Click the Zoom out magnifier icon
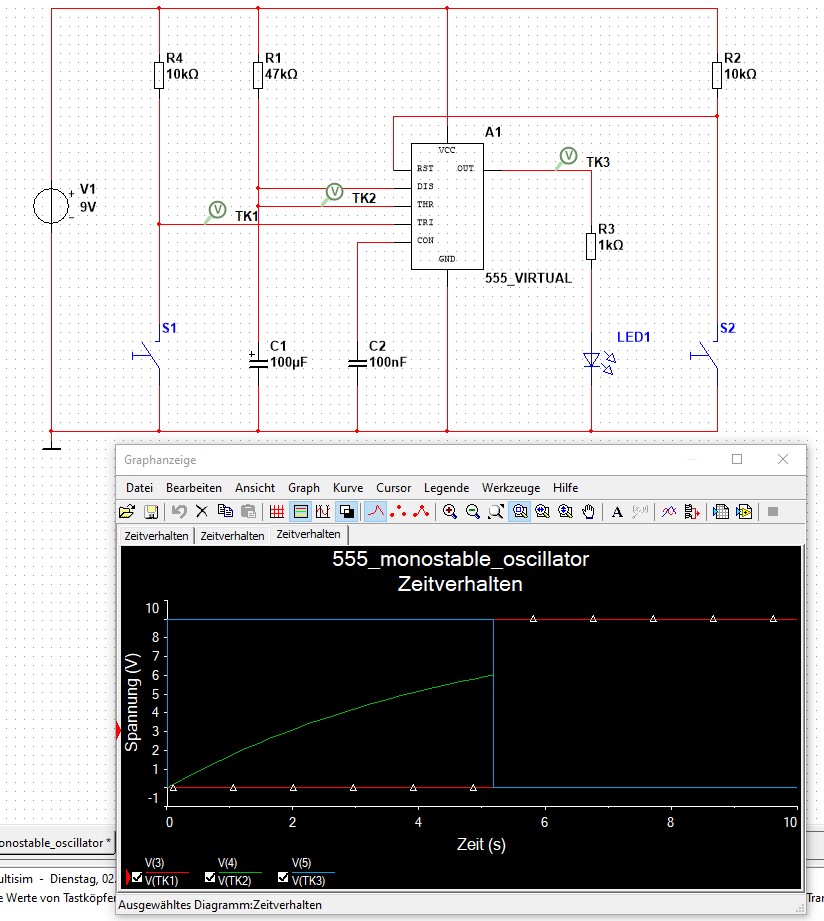The height and width of the screenshot is (921, 824). pos(473,512)
